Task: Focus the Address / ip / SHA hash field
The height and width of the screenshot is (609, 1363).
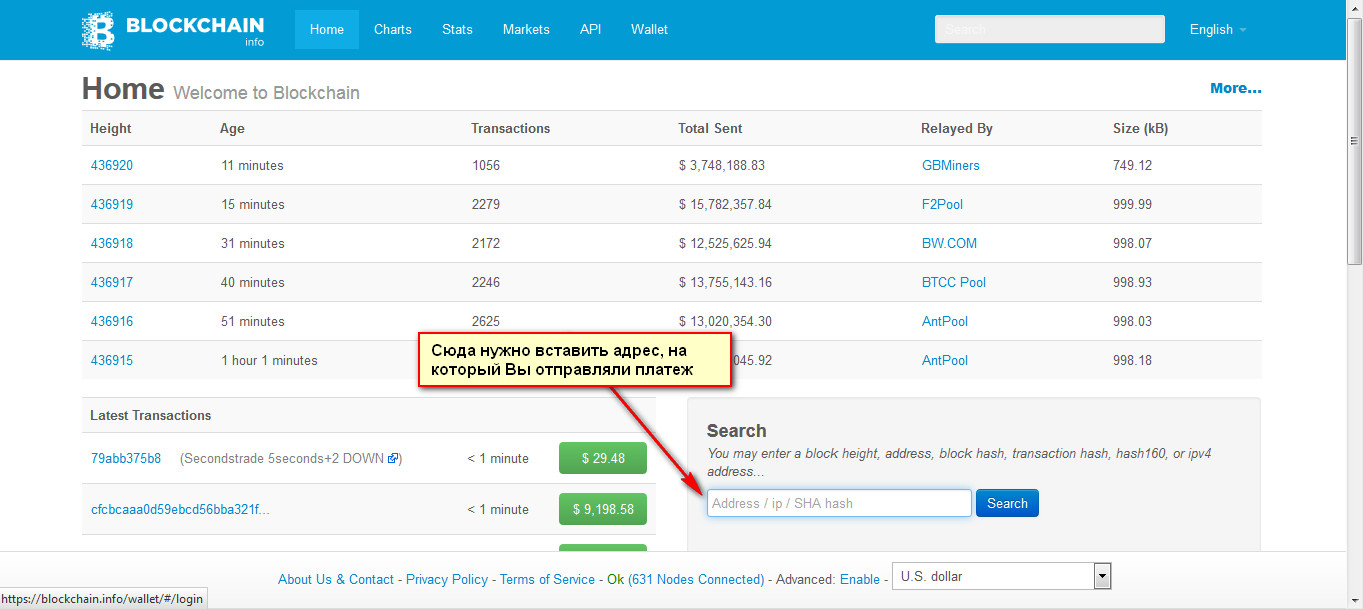Action: point(839,503)
